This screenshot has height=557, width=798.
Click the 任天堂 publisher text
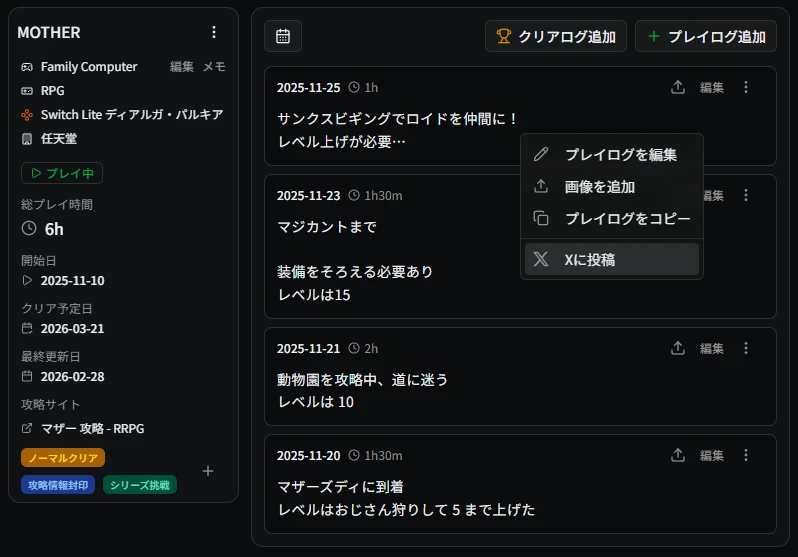tap(59, 138)
